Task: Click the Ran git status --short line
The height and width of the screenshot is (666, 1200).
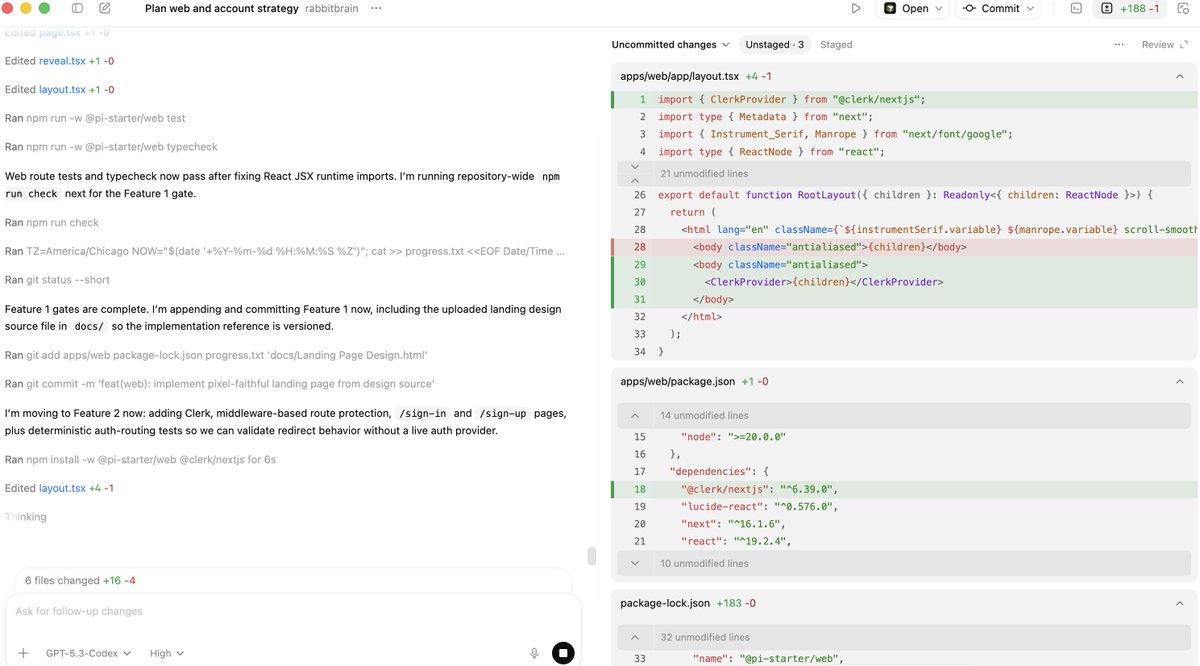Action: (57, 280)
